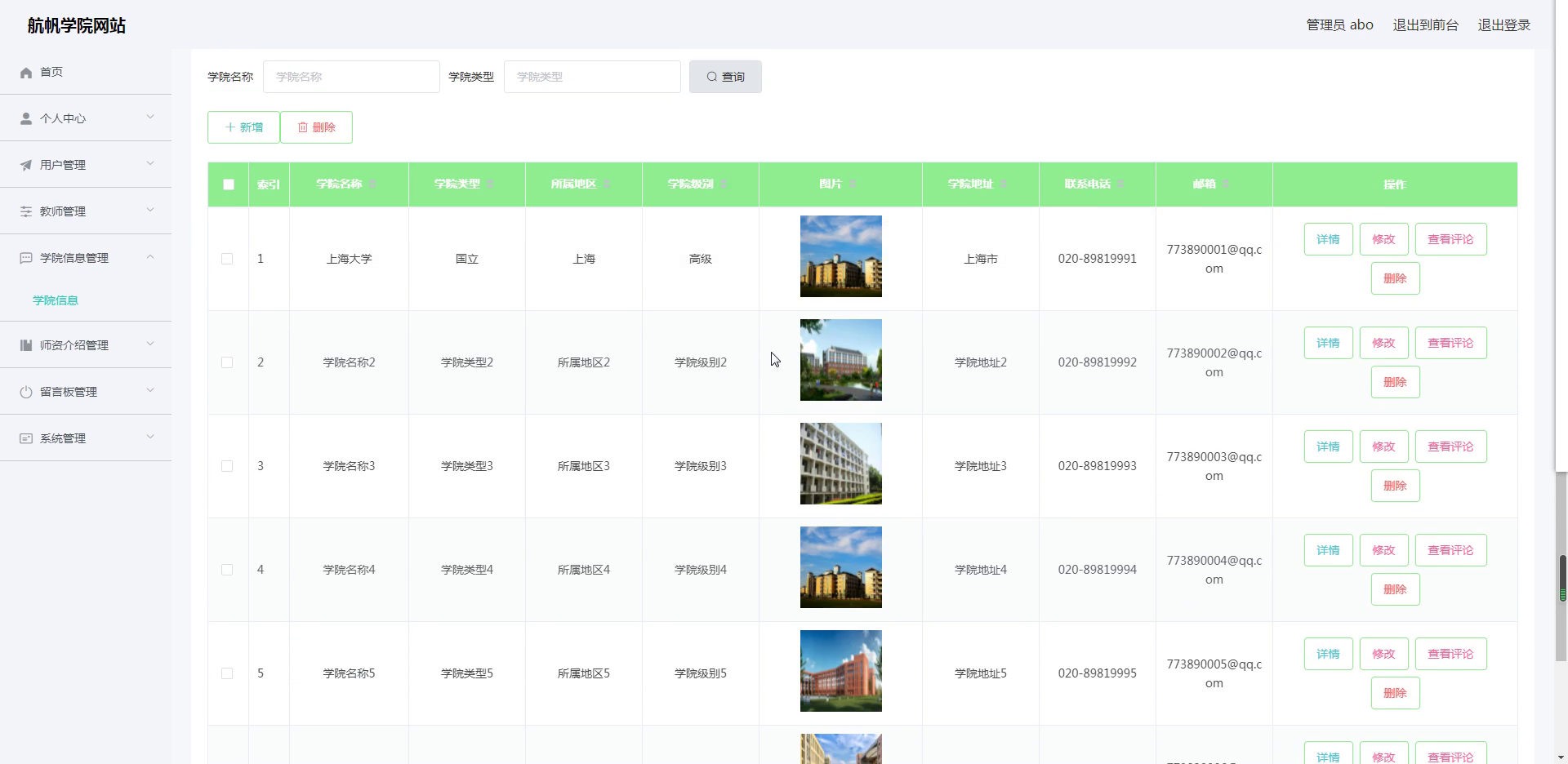Viewport: 1568px width, 764px height.
Task: Focus the 学院类型 search field
Action: (x=592, y=77)
